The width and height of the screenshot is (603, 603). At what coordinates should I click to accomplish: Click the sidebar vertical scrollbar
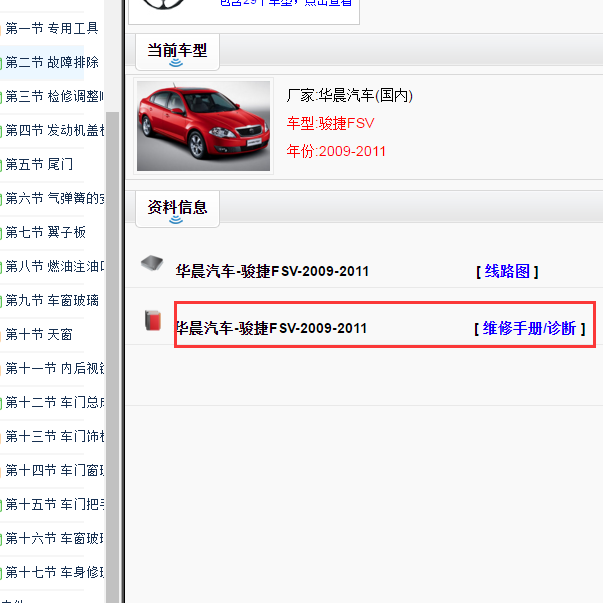[112, 358]
